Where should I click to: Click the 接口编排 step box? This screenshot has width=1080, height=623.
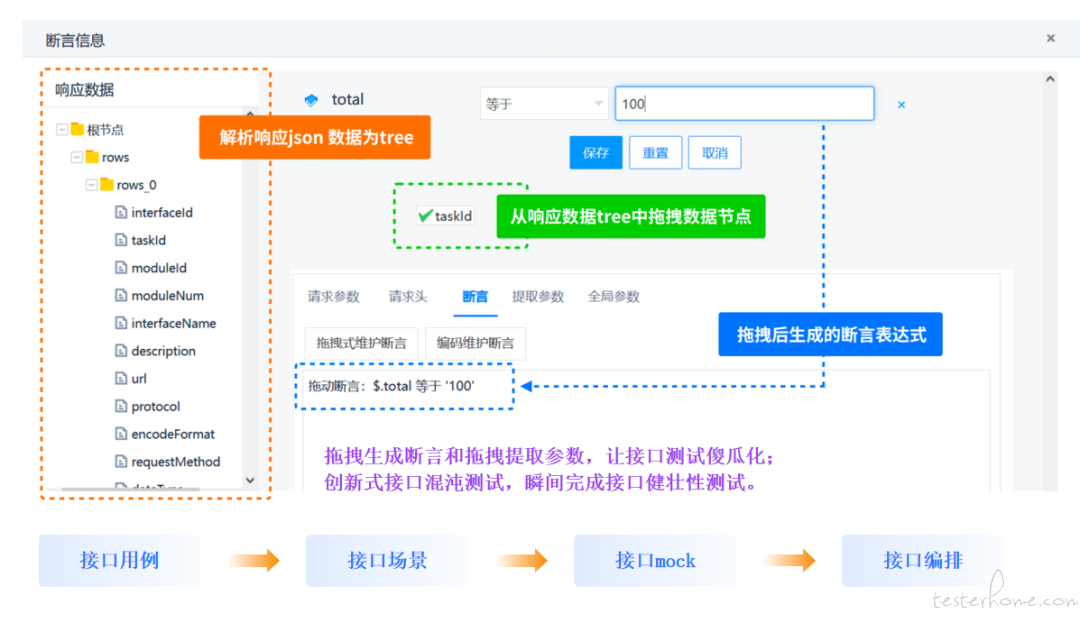click(x=923, y=560)
